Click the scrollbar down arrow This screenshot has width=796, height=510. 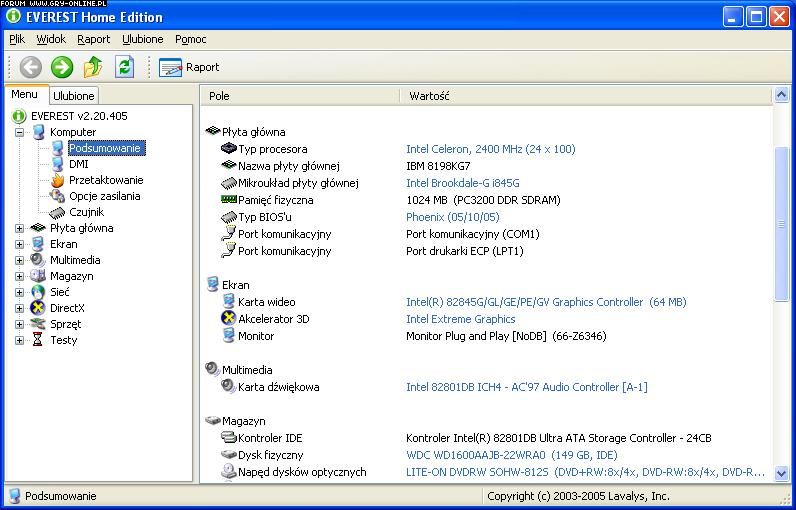tap(782, 473)
